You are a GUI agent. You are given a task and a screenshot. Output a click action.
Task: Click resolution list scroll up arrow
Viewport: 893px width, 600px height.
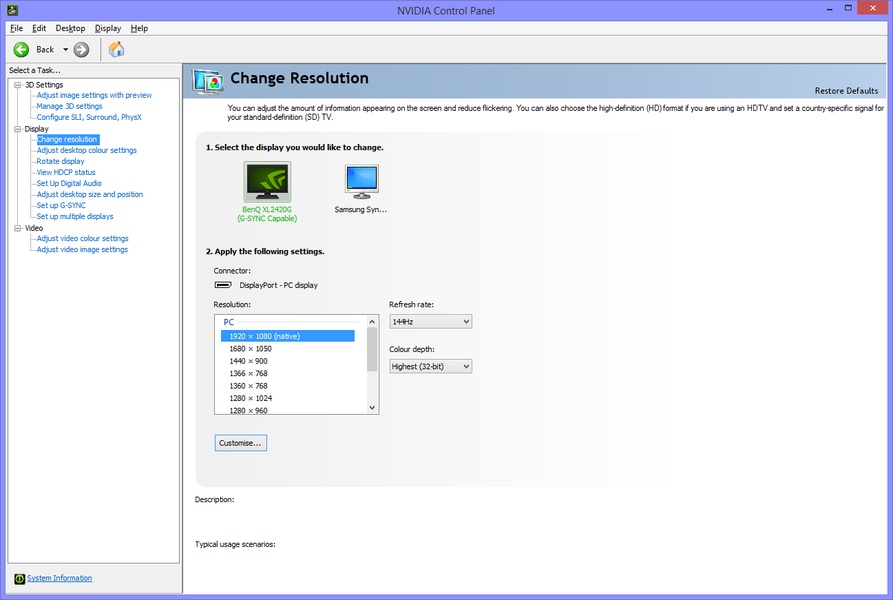tap(372, 322)
